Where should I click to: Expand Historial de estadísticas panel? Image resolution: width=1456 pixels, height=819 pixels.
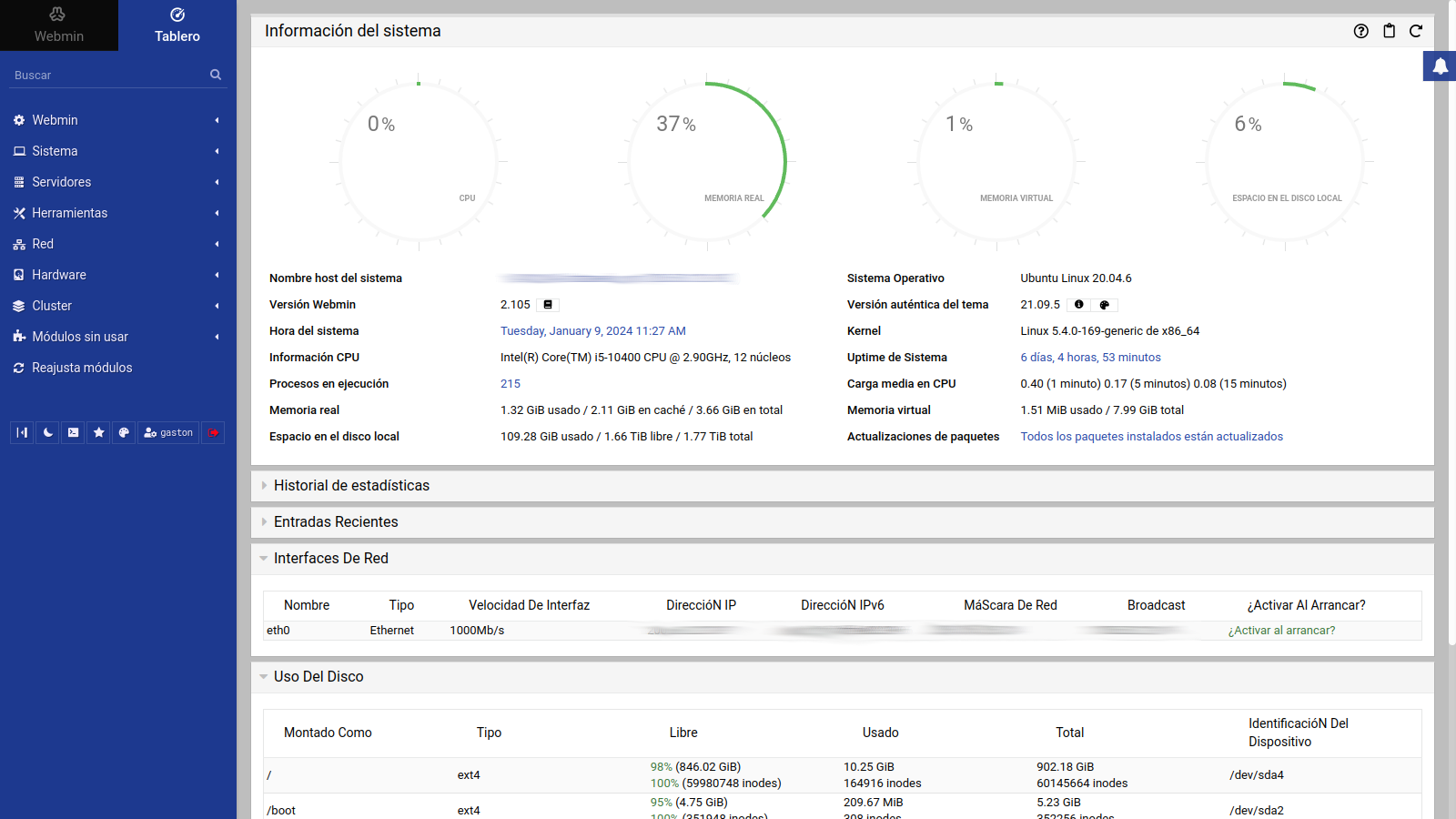[x=351, y=486]
